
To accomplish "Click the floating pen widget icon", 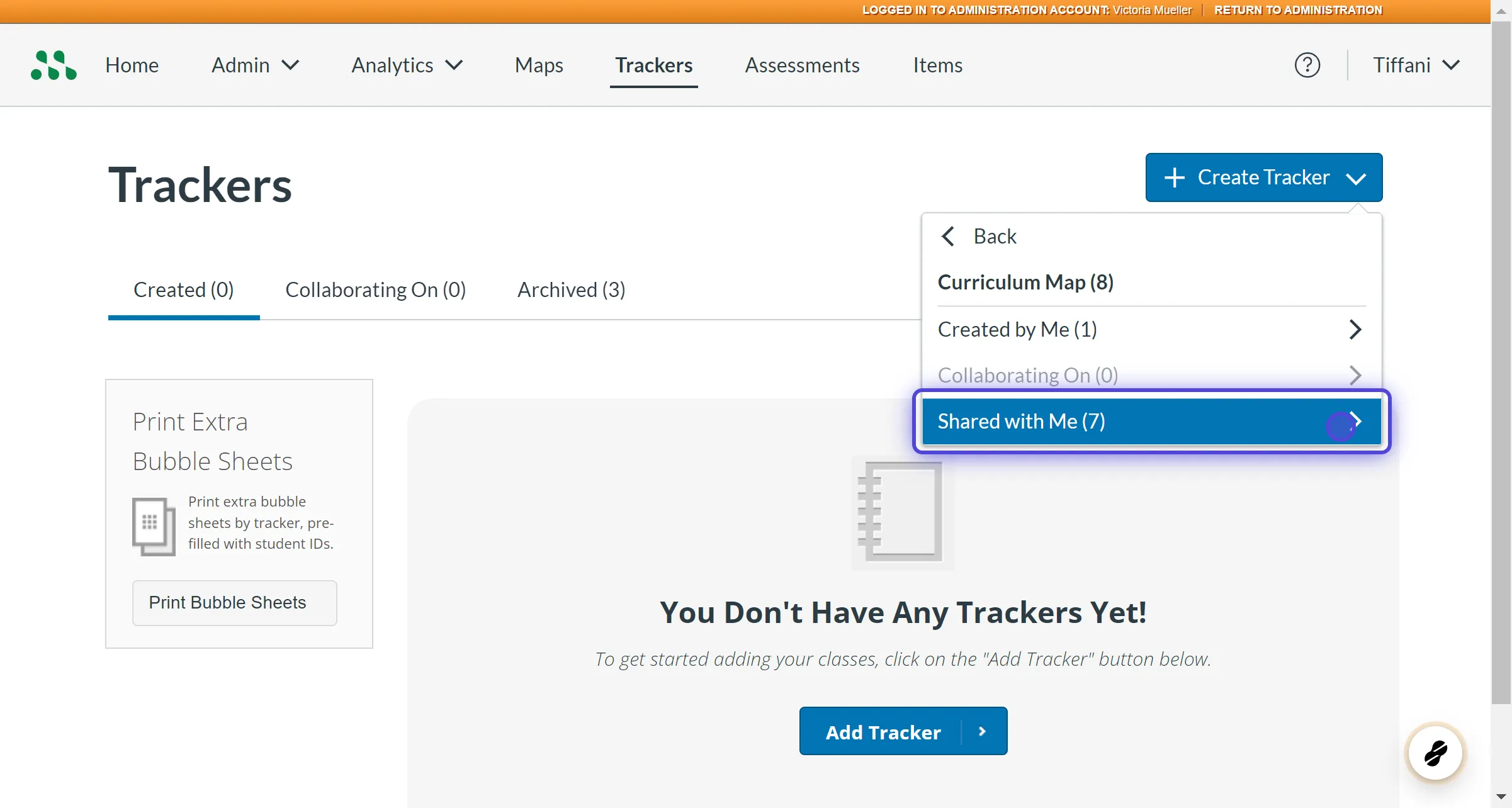I will [x=1436, y=753].
